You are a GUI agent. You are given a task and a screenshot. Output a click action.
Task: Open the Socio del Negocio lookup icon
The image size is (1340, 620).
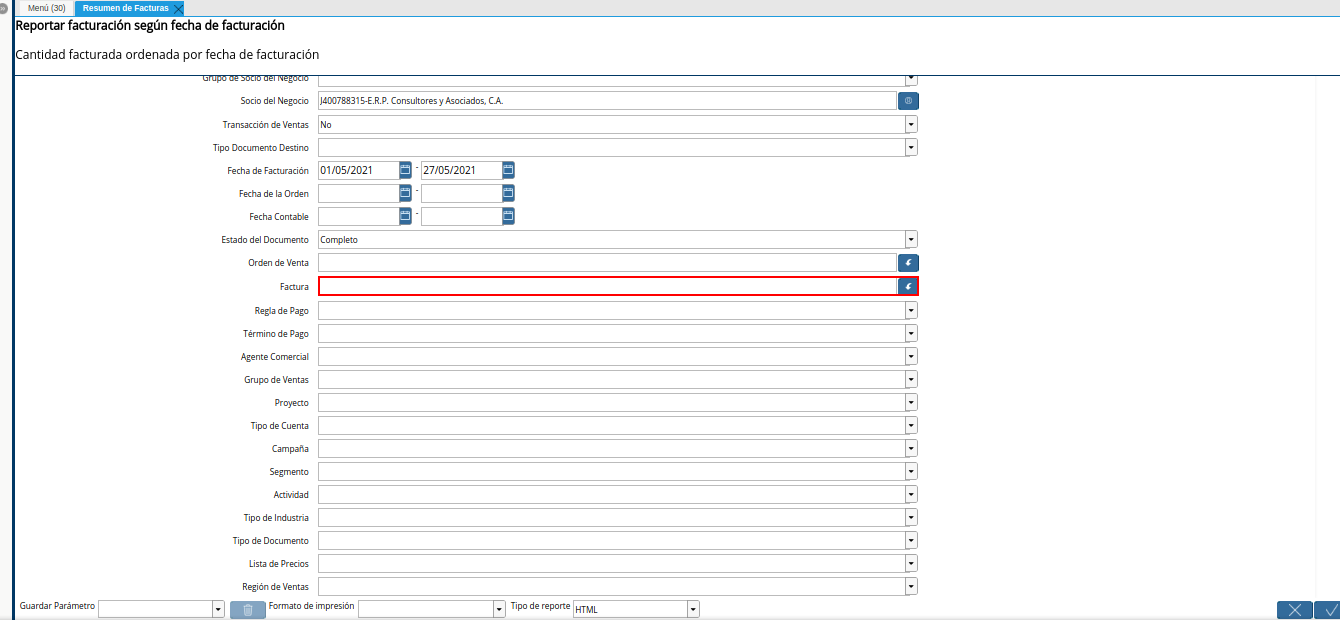pyautogui.click(x=908, y=101)
